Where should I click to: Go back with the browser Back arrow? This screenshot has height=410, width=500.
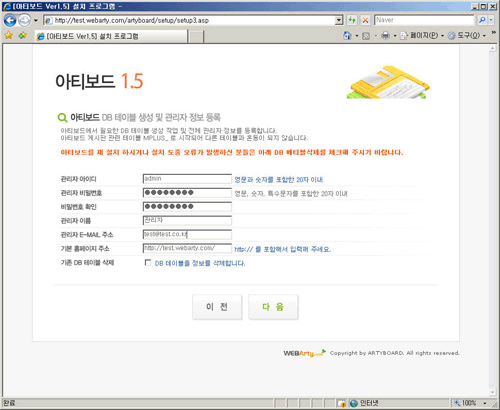coord(10,21)
